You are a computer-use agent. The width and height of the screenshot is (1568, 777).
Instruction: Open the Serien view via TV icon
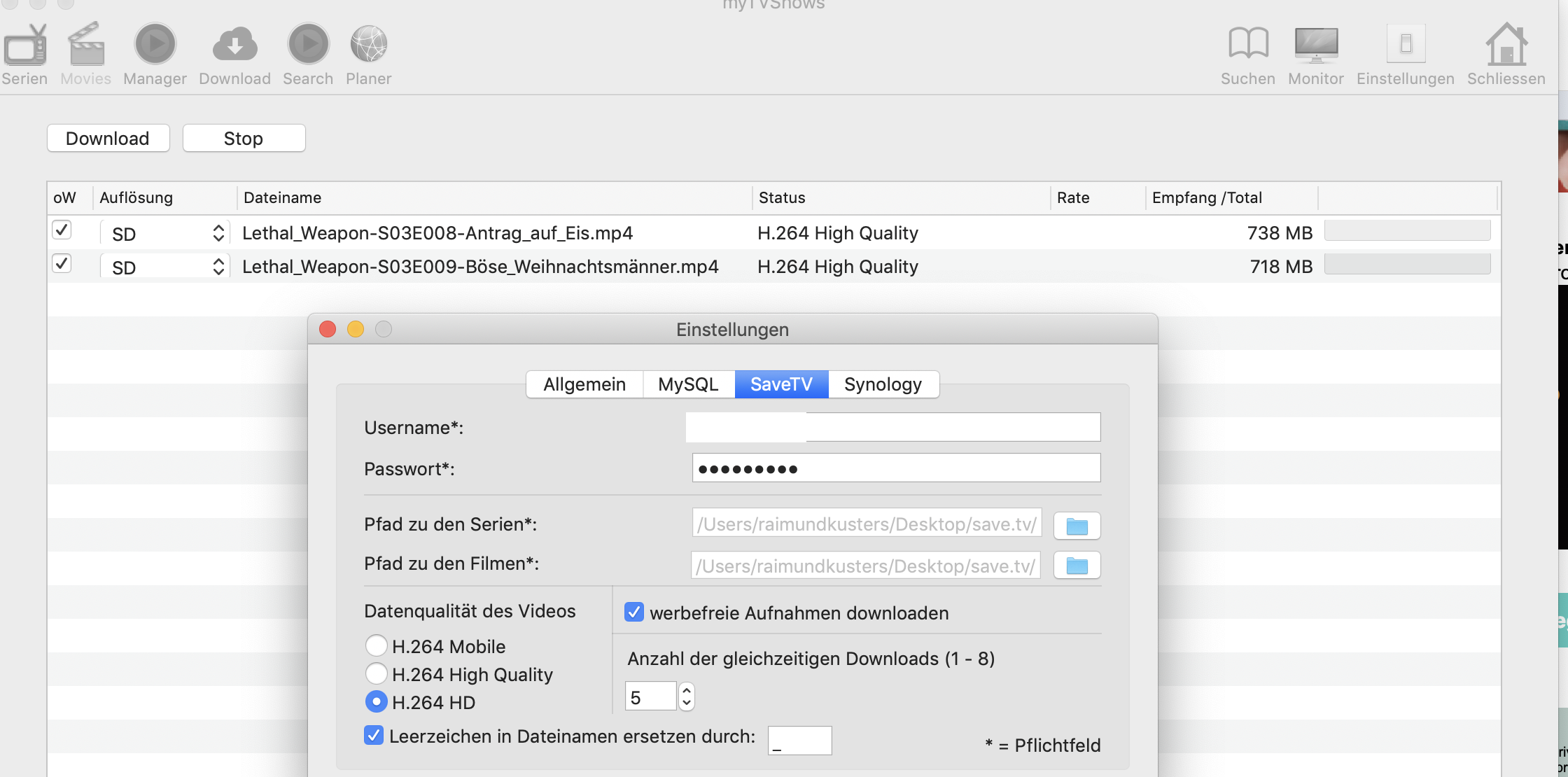(x=24, y=45)
